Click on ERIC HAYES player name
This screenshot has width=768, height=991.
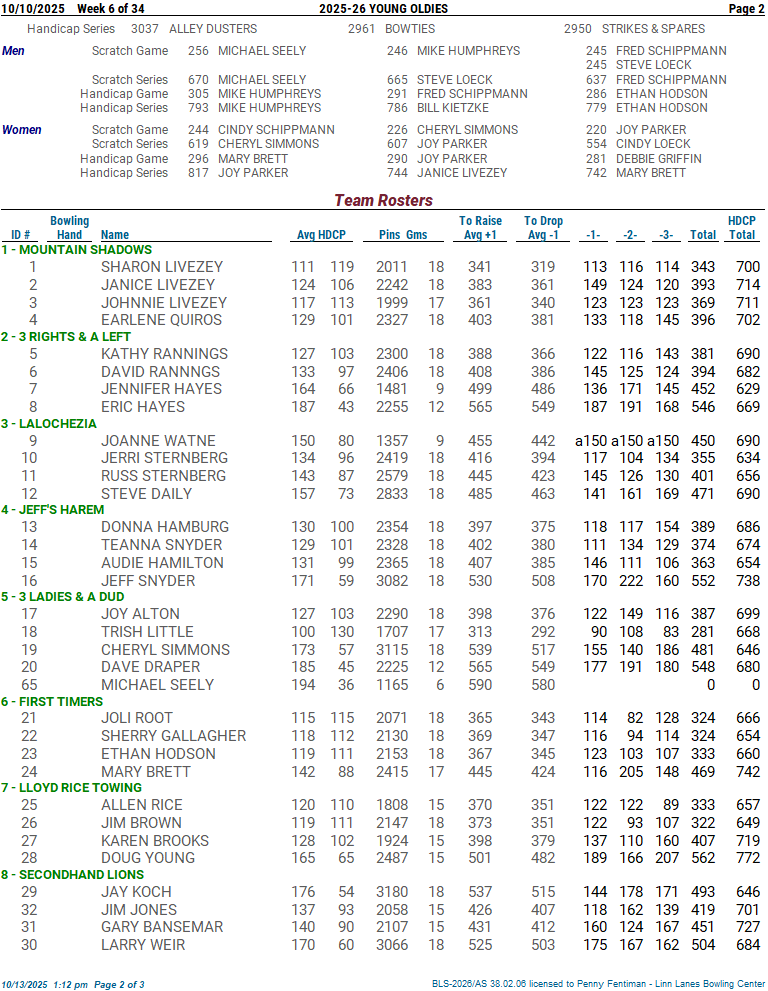(x=143, y=407)
